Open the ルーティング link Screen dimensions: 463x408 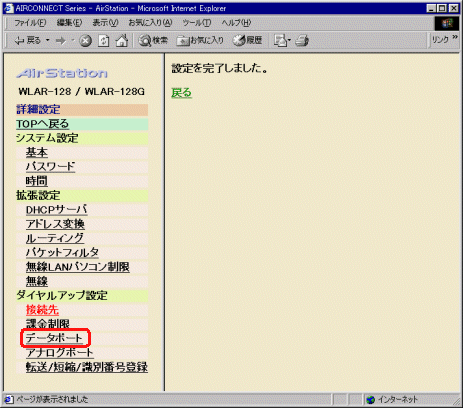pos(55,238)
